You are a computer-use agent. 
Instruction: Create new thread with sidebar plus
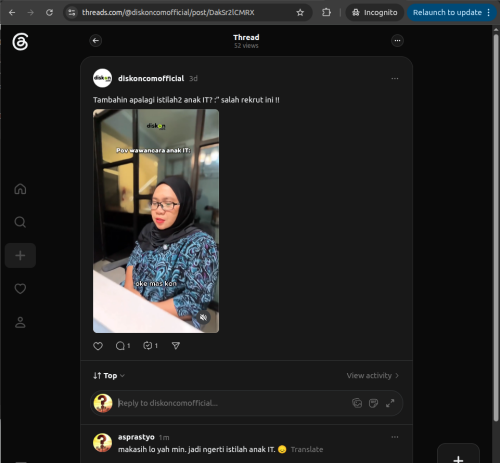tap(20, 255)
